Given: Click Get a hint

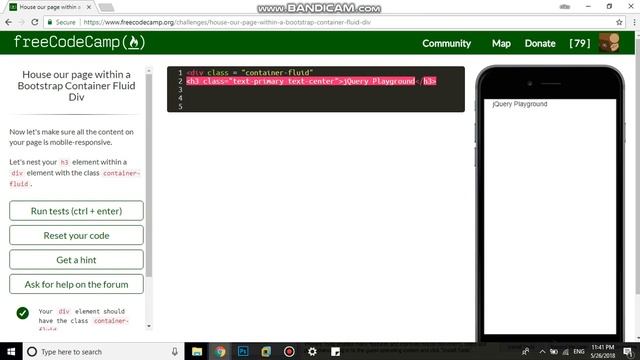Looking at the screenshot, I should (76, 260).
